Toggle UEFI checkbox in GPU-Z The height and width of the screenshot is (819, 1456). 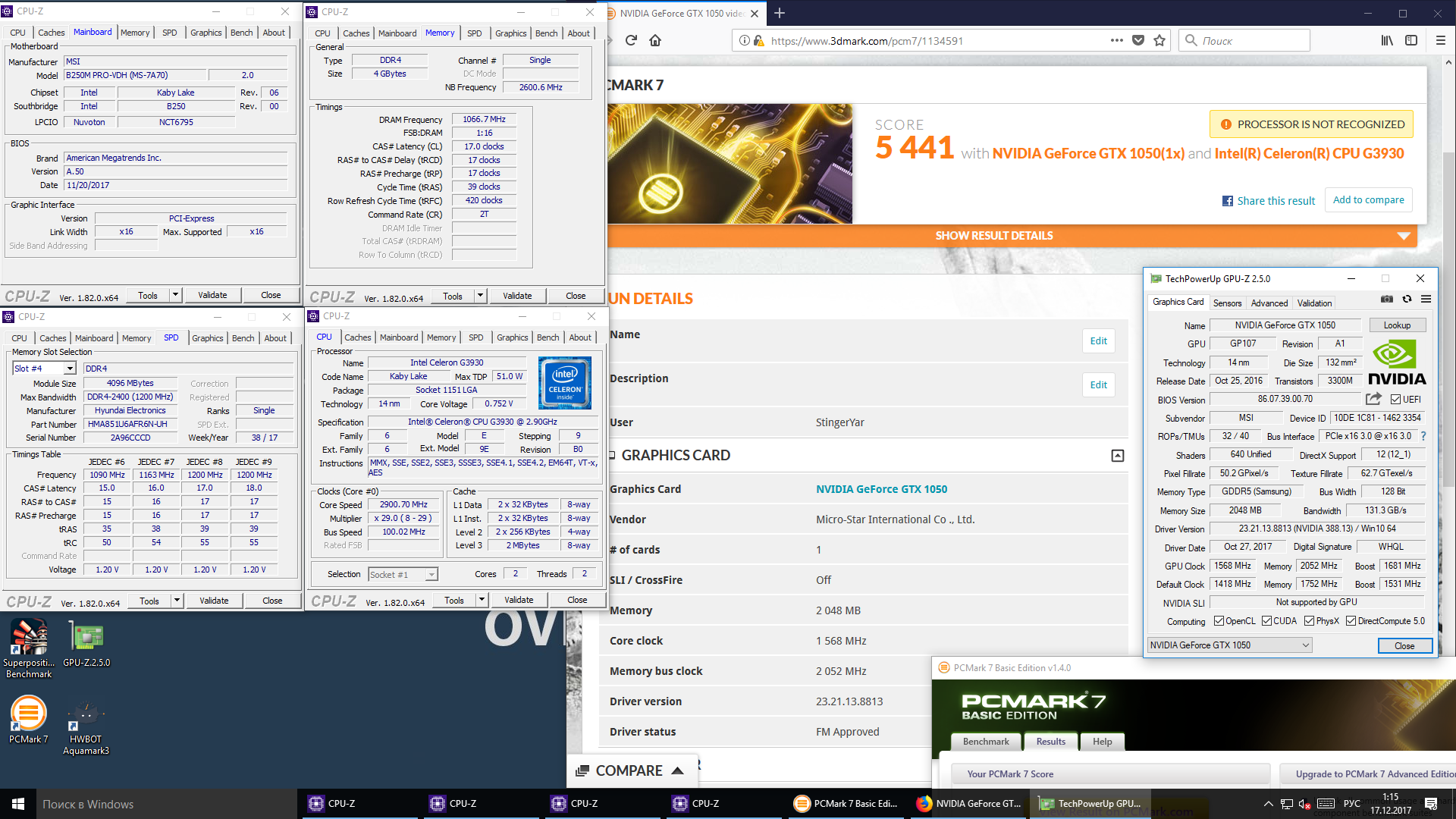pyautogui.click(x=1395, y=400)
